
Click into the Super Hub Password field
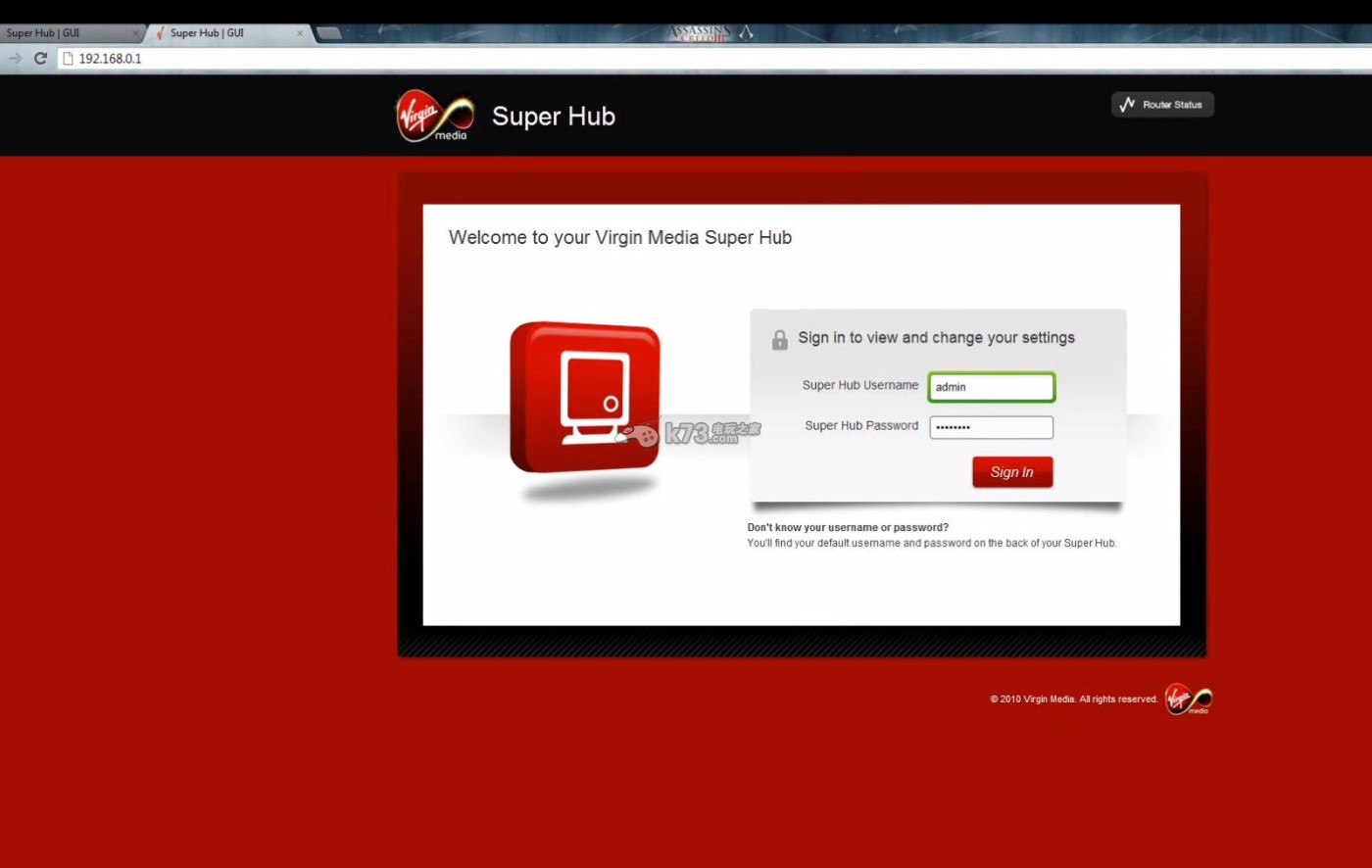[x=991, y=427]
